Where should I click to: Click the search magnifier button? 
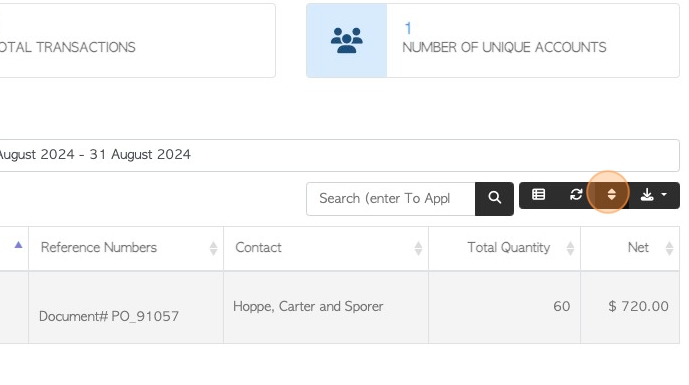[x=494, y=199]
